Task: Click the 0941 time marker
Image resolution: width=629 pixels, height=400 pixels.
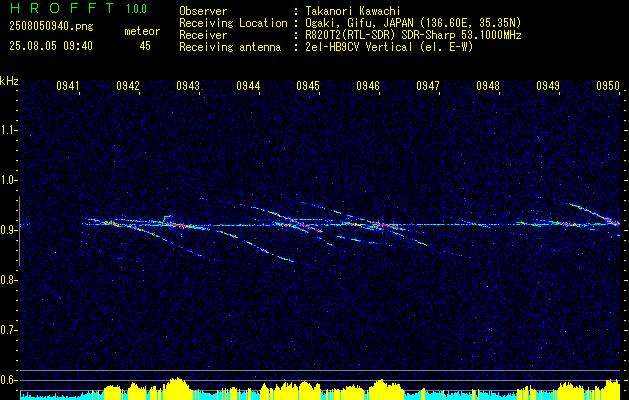Action: pos(68,85)
